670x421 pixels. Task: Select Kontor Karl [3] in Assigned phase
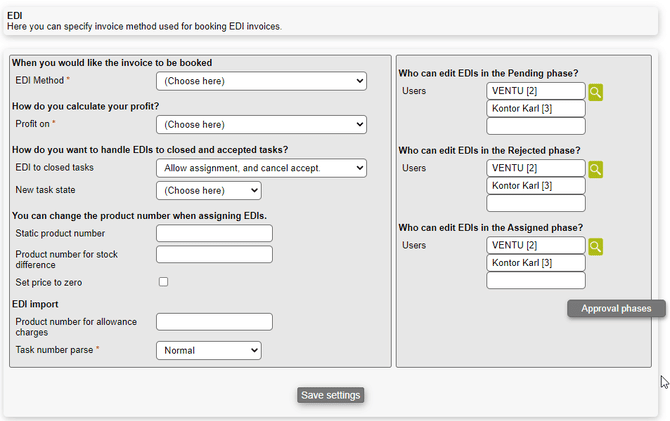click(536, 262)
